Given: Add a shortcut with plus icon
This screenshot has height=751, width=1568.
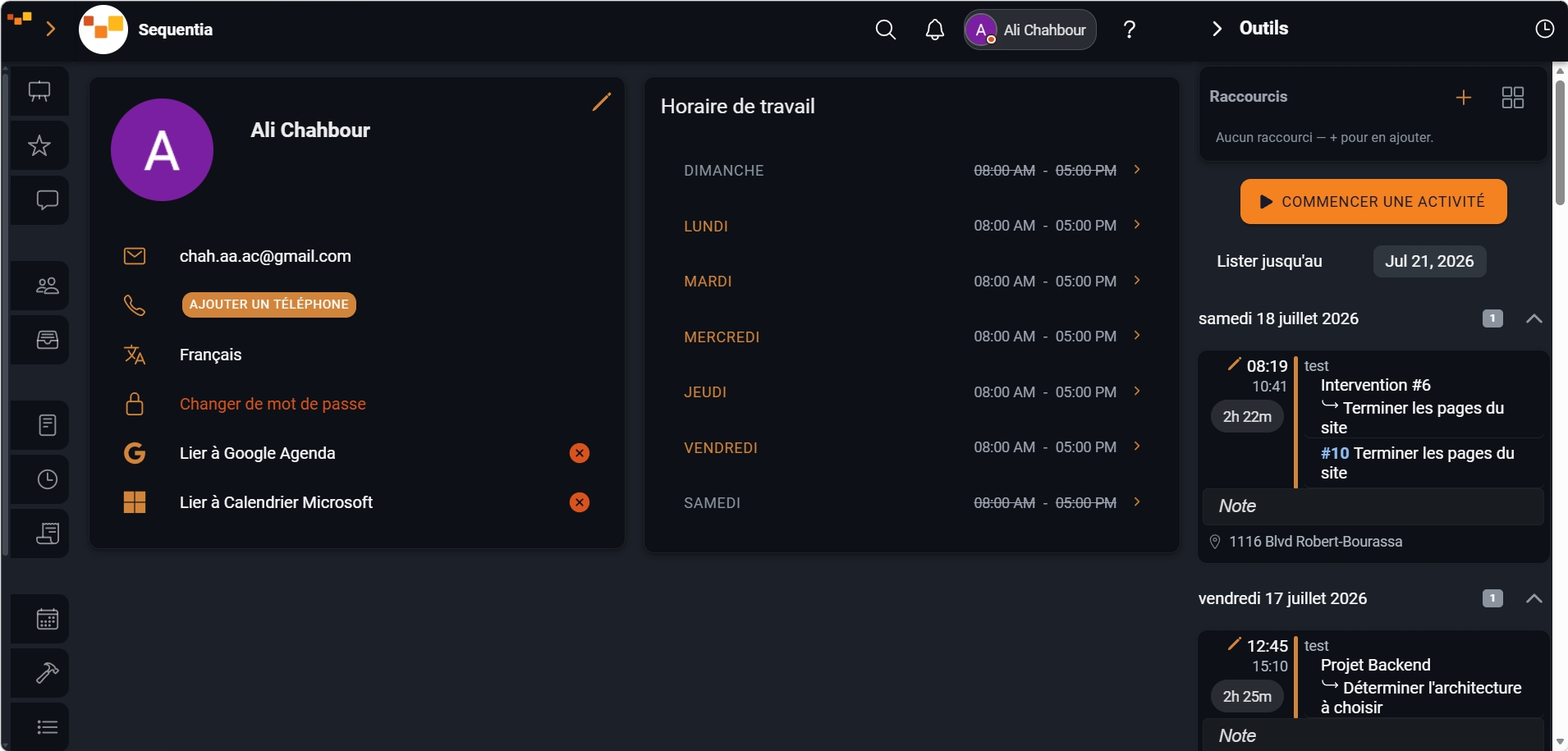Looking at the screenshot, I should tap(1464, 98).
